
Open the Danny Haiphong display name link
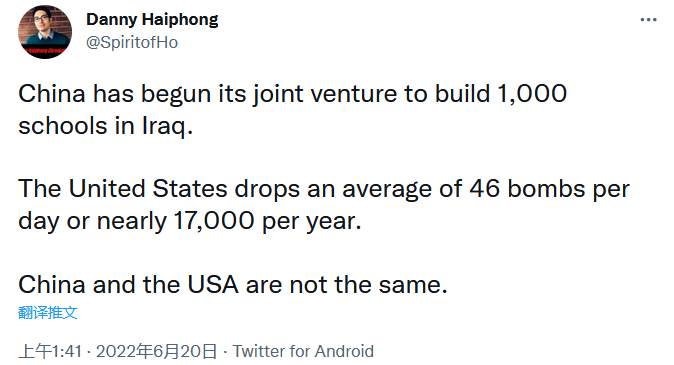(152, 20)
